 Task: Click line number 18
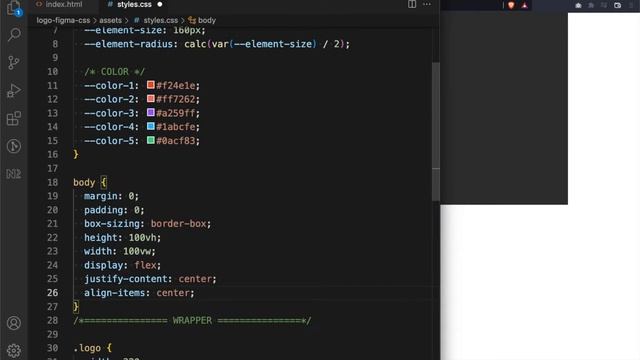[53, 182]
